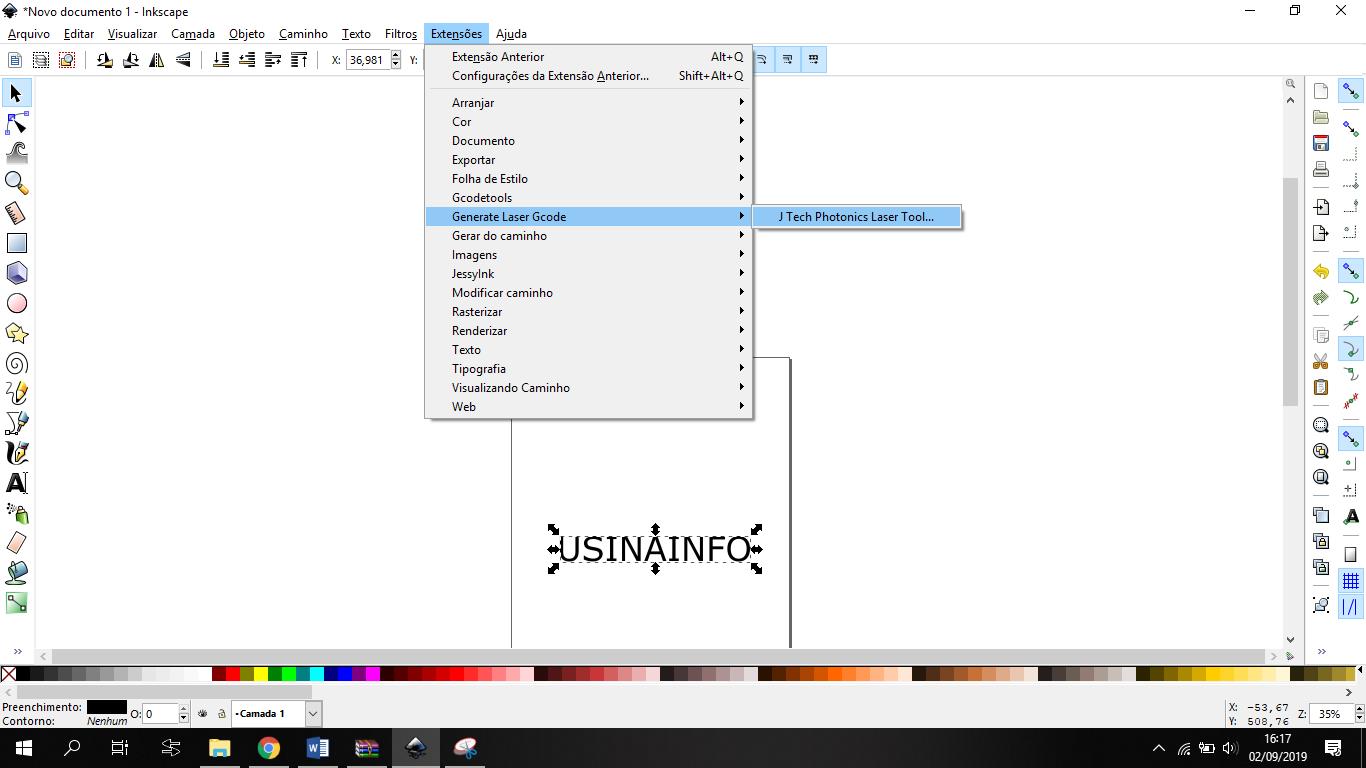Viewport: 1366px width, 768px height.
Task: Toggle snap nodes, paths and handles button
Action: tap(1351, 271)
